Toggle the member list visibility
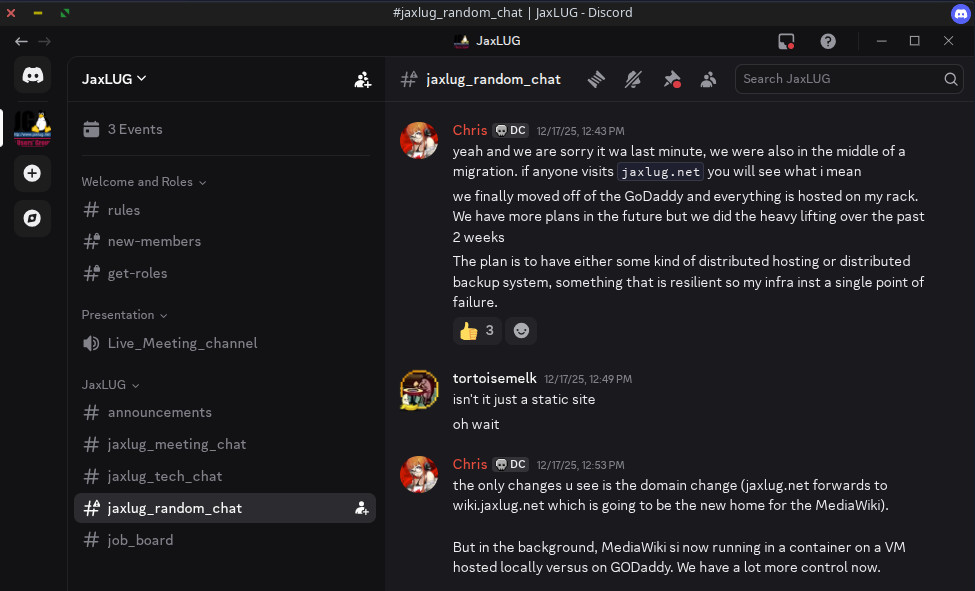This screenshot has width=975, height=591. click(709, 78)
